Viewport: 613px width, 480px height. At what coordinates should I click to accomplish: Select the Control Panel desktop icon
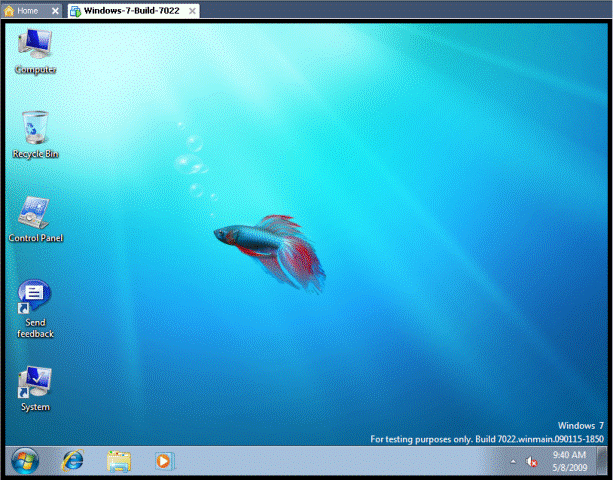tap(35, 219)
